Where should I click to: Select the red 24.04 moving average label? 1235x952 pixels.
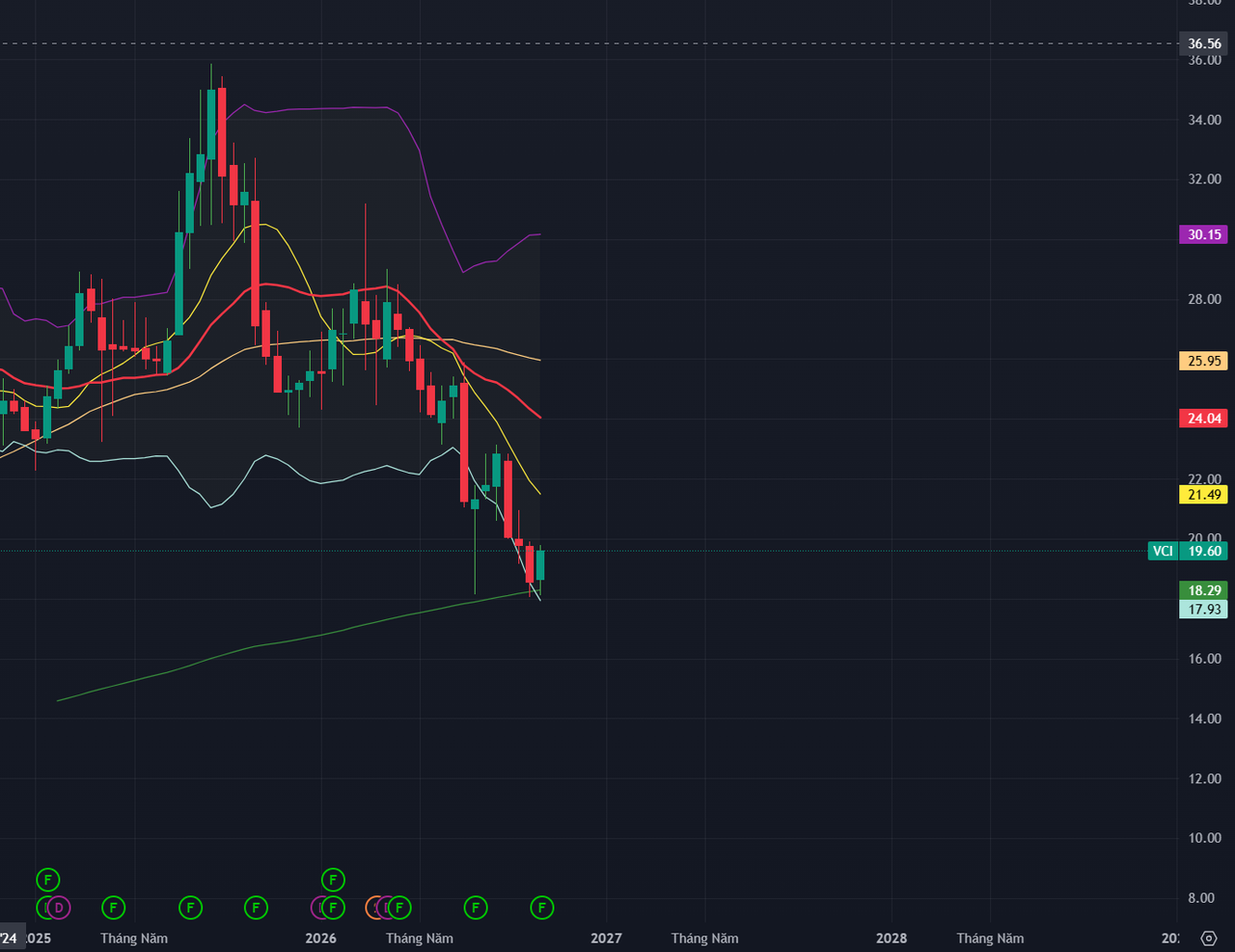coord(1203,418)
